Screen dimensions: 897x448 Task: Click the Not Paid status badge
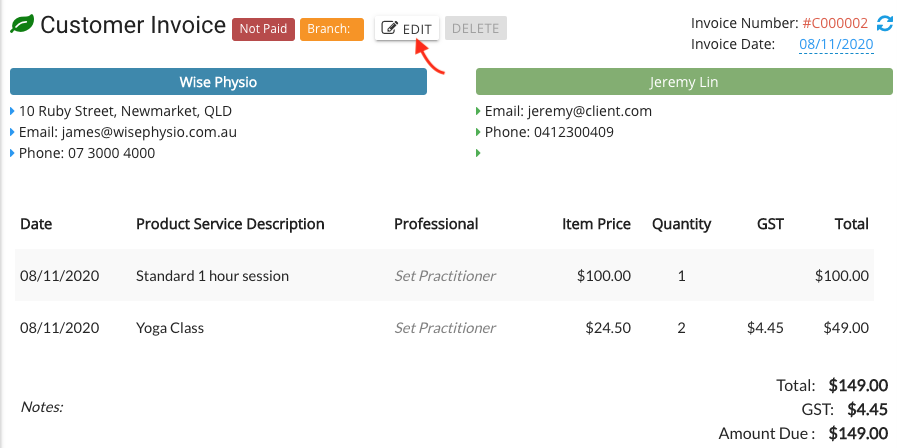263,29
